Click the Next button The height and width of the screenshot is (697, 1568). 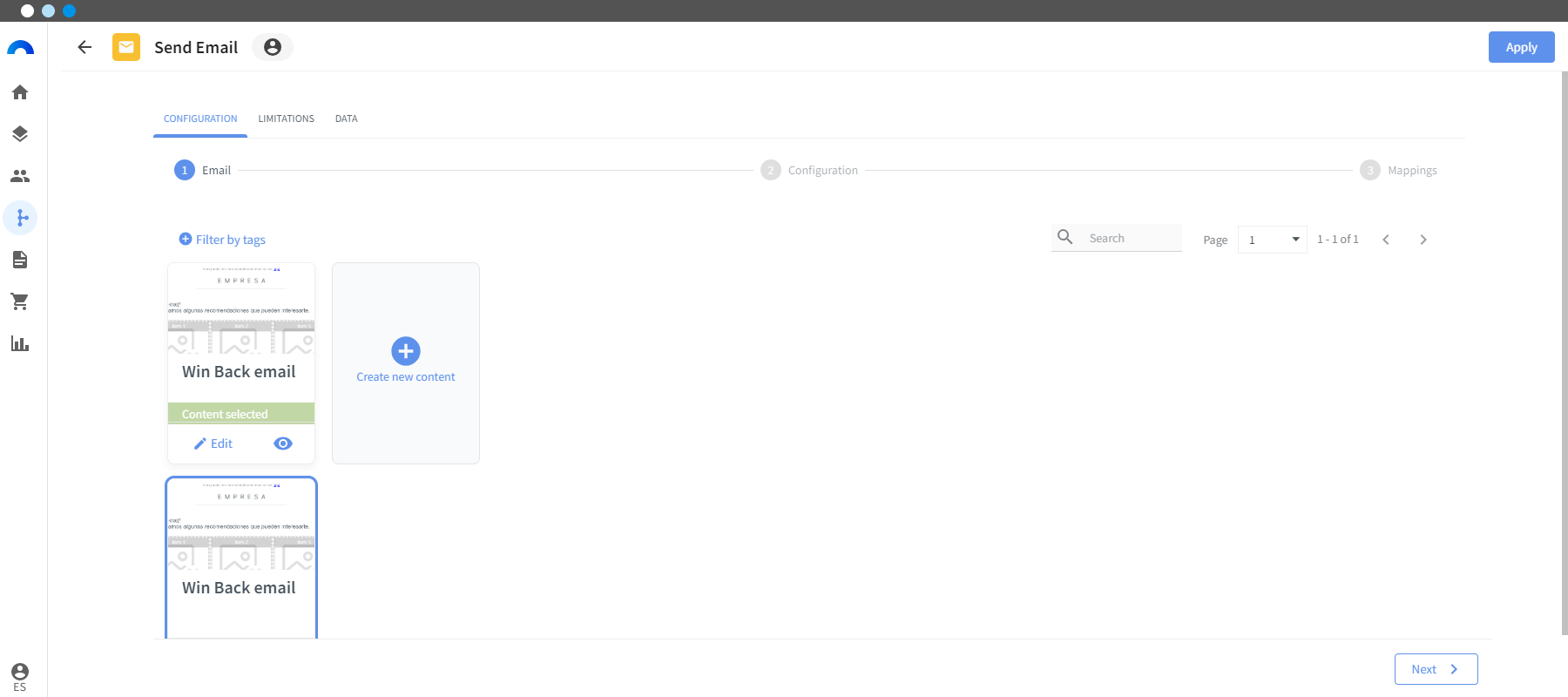point(1436,669)
